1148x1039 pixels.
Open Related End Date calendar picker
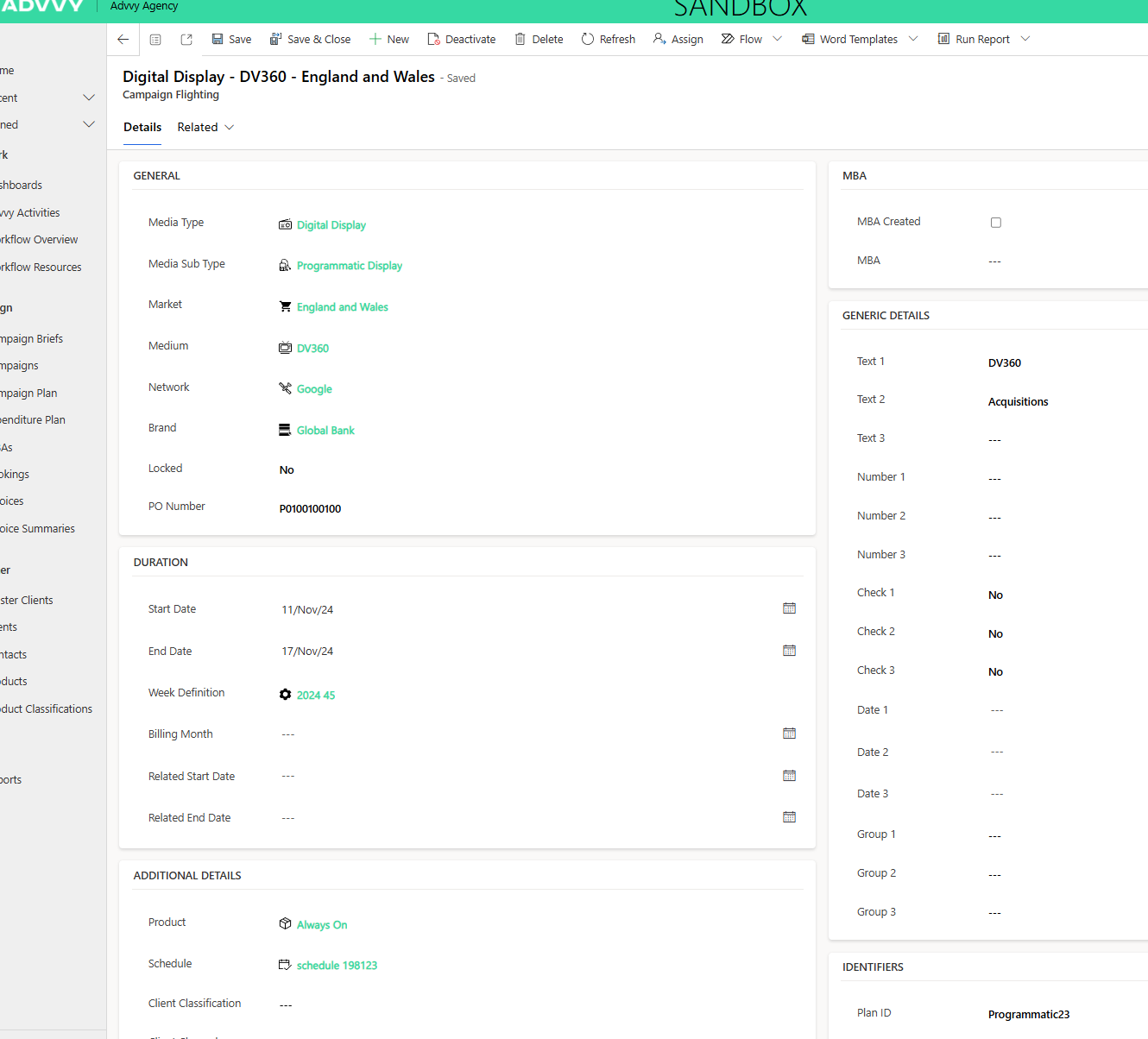(789, 817)
